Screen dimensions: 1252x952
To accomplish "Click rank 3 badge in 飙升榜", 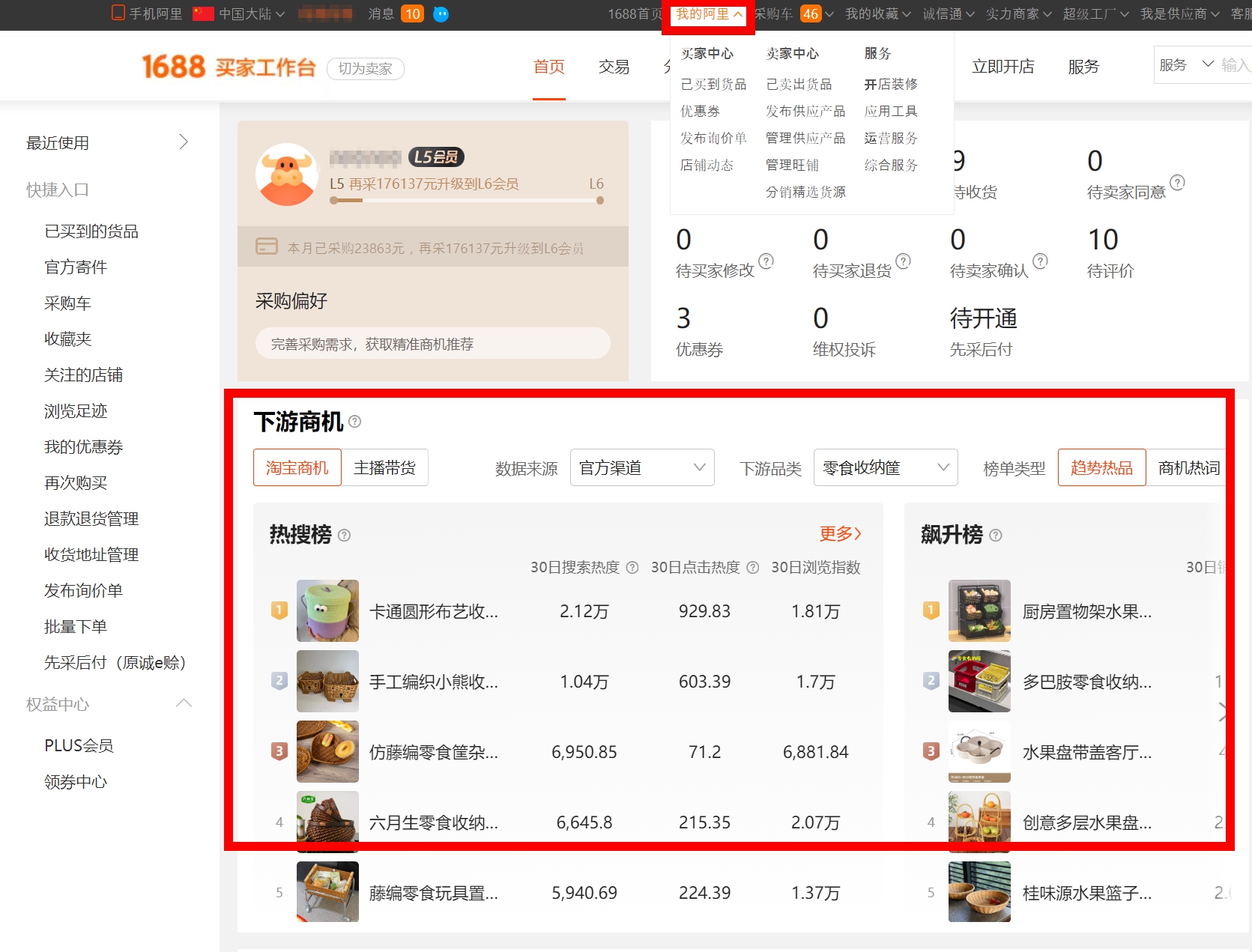I will 931,751.
